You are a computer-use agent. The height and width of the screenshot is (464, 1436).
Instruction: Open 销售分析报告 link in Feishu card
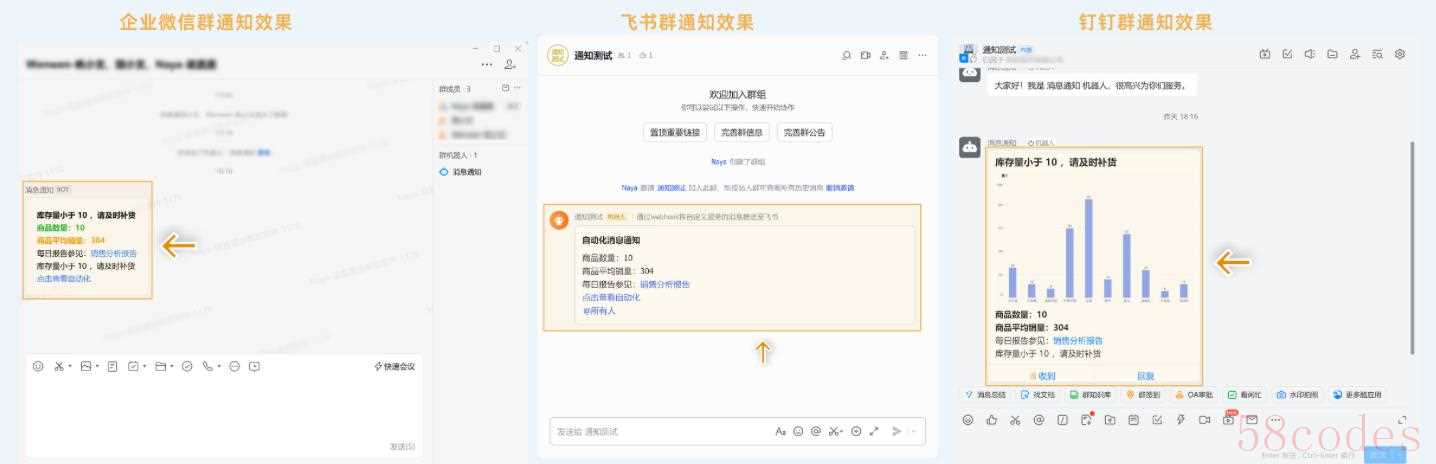click(665, 284)
